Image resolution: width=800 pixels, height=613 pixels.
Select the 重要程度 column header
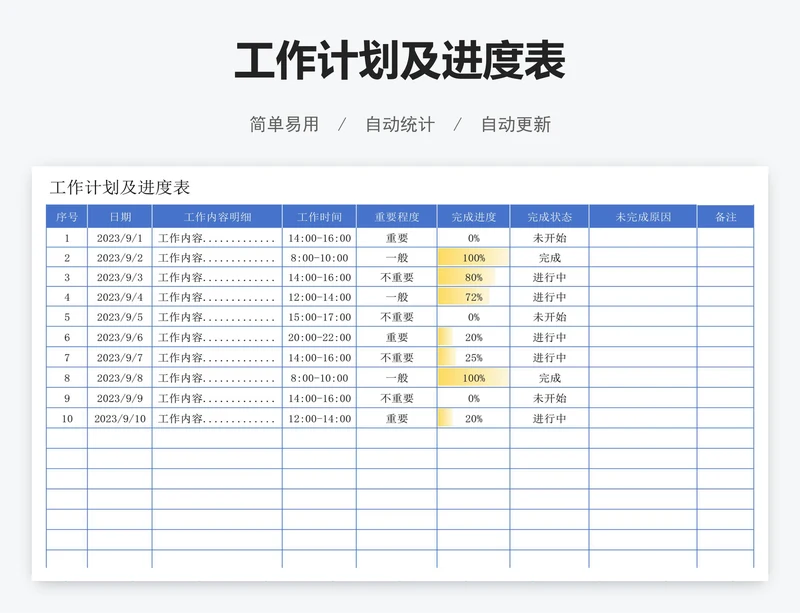pyautogui.click(x=397, y=217)
